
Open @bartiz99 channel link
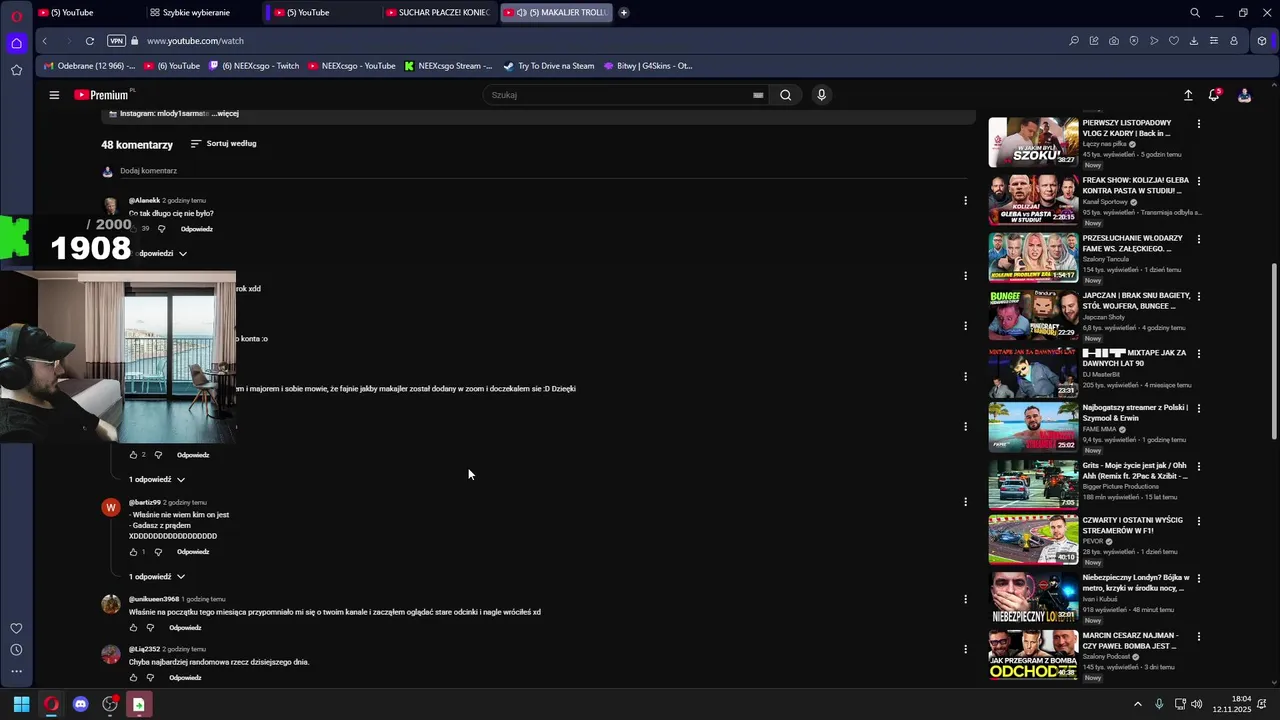(x=144, y=502)
